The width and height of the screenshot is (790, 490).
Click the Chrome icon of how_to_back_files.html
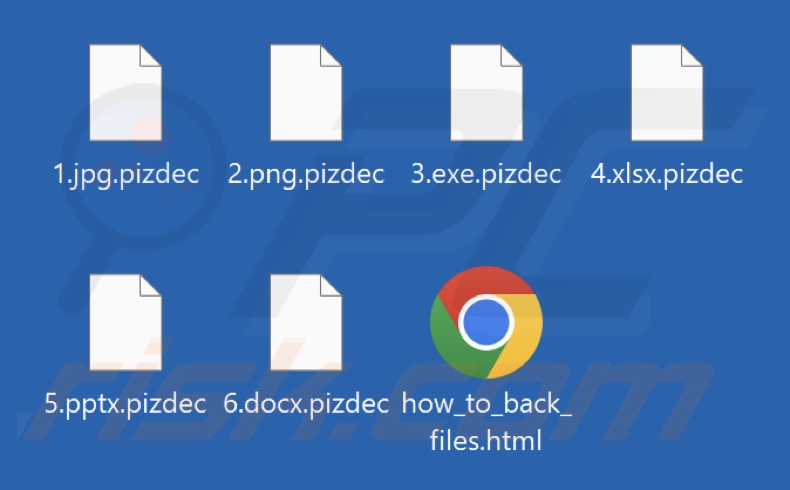pyautogui.click(x=486, y=322)
